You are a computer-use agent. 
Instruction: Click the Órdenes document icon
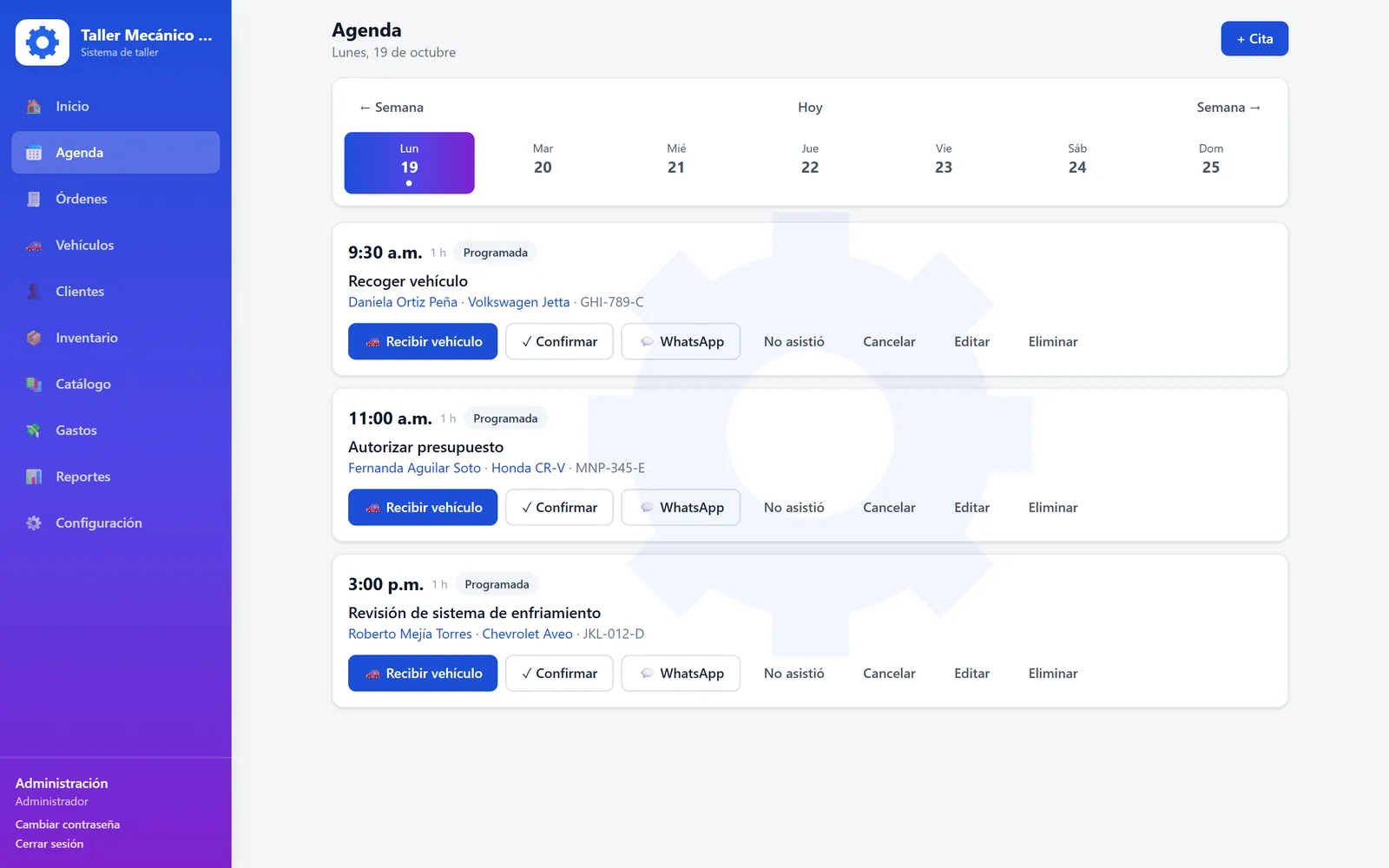click(x=34, y=199)
